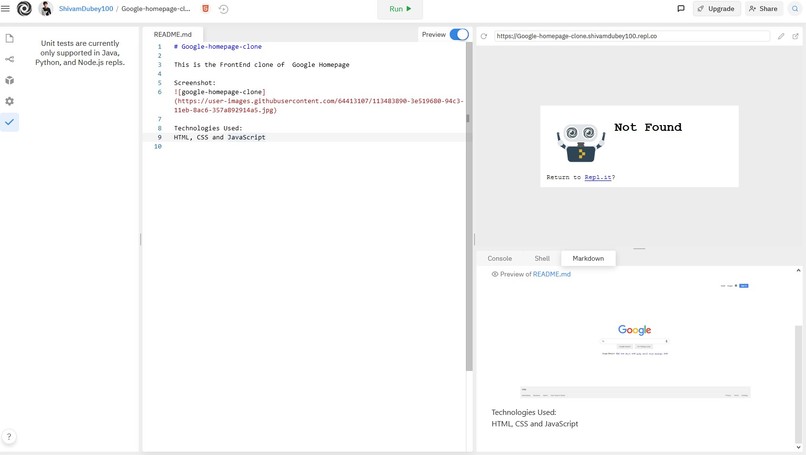
Task: Click the '# Google-homepage-clone' heading line
Action: tap(217, 46)
